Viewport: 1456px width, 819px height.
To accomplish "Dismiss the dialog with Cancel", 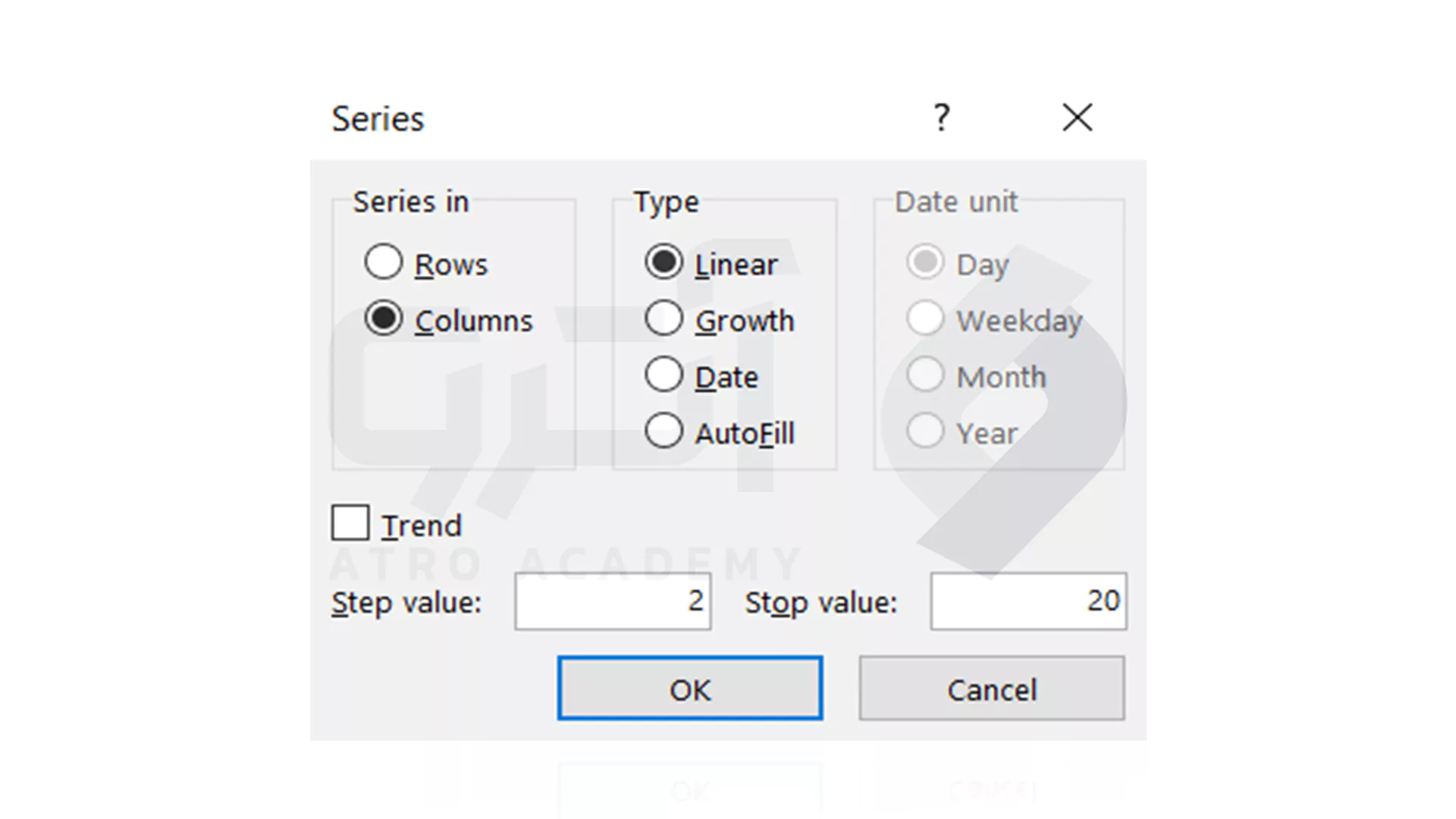I will point(992,689).
